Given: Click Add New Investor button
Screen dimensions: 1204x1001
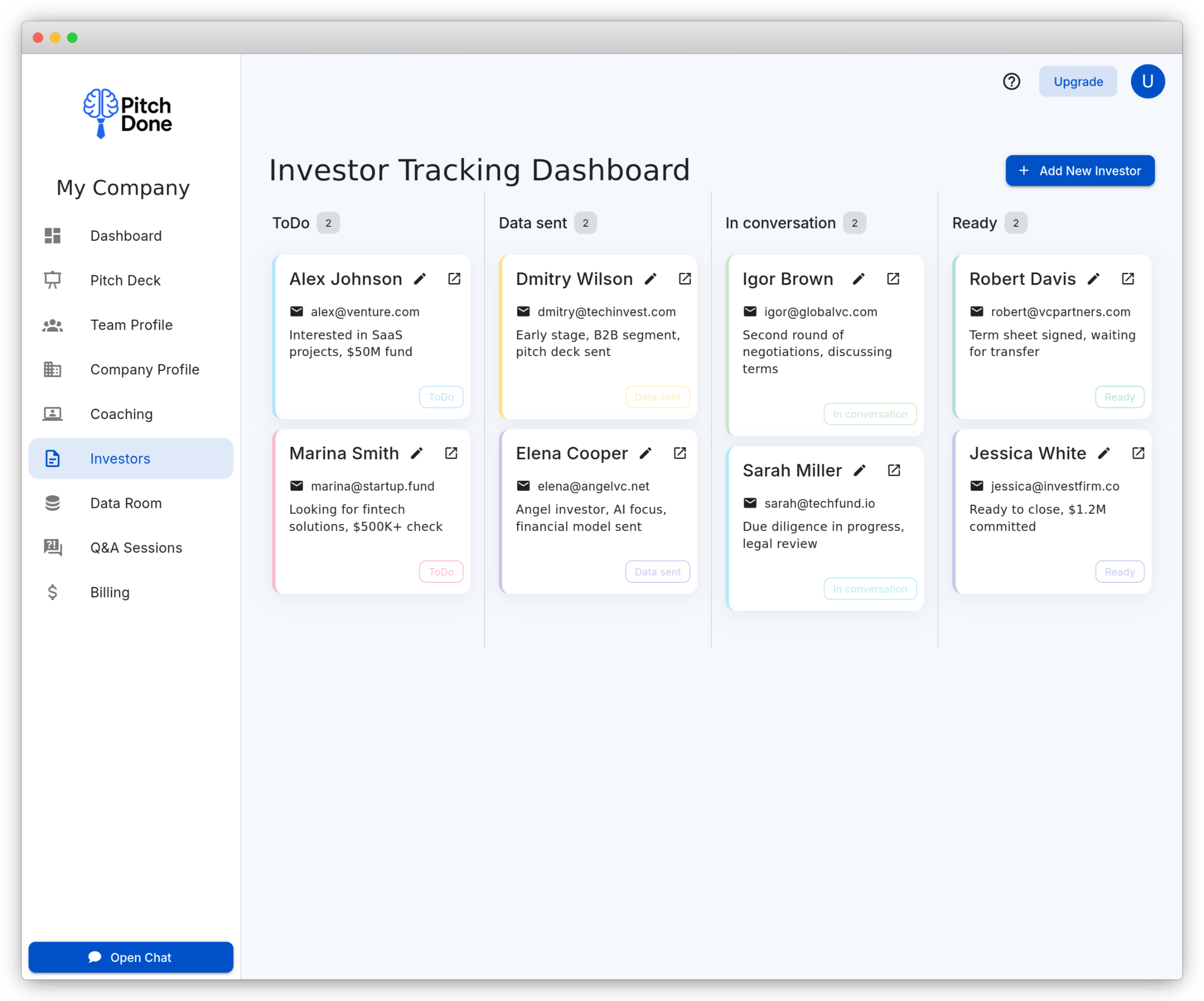Looking at the screenshot, I should [1079, 171].
